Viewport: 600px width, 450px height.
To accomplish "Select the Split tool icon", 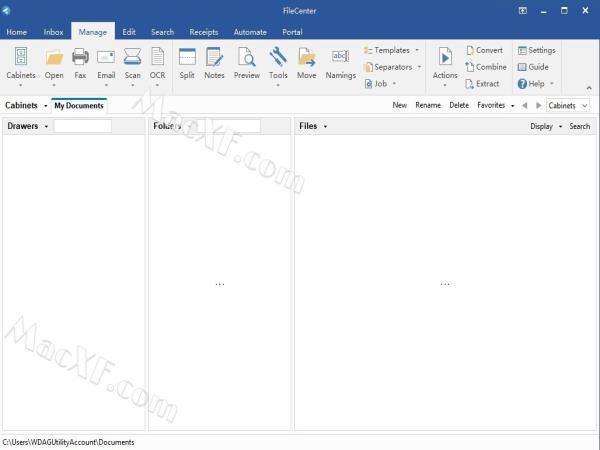I will pyautogui.click(x=187, y=57).
